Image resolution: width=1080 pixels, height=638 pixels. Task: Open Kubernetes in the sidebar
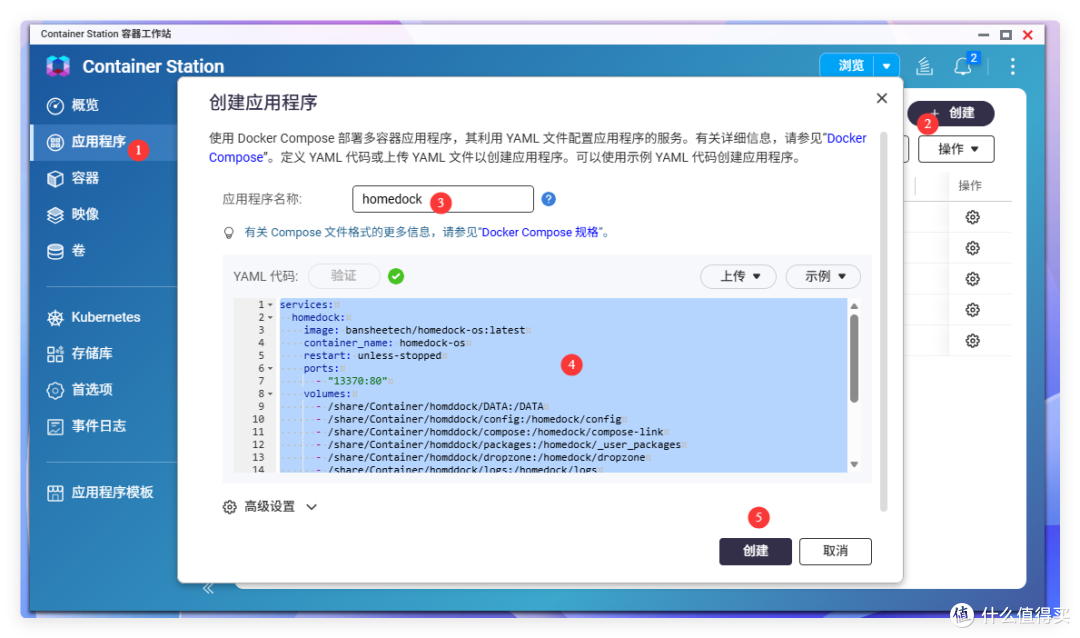point(94,317)
